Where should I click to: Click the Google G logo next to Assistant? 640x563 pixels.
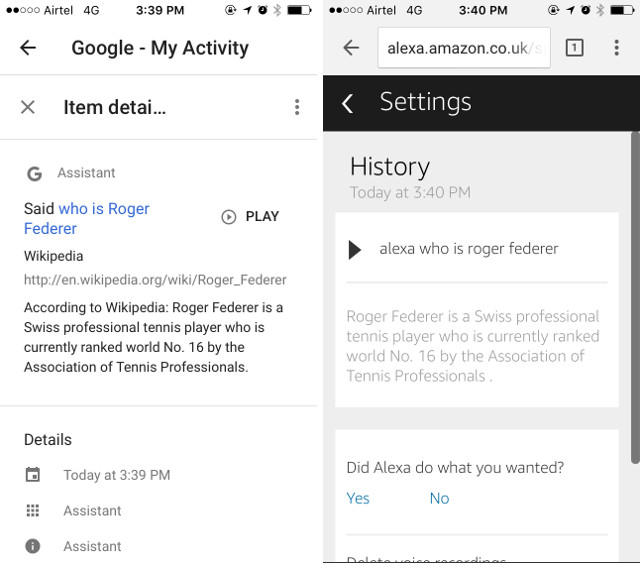tap(34, 174)
